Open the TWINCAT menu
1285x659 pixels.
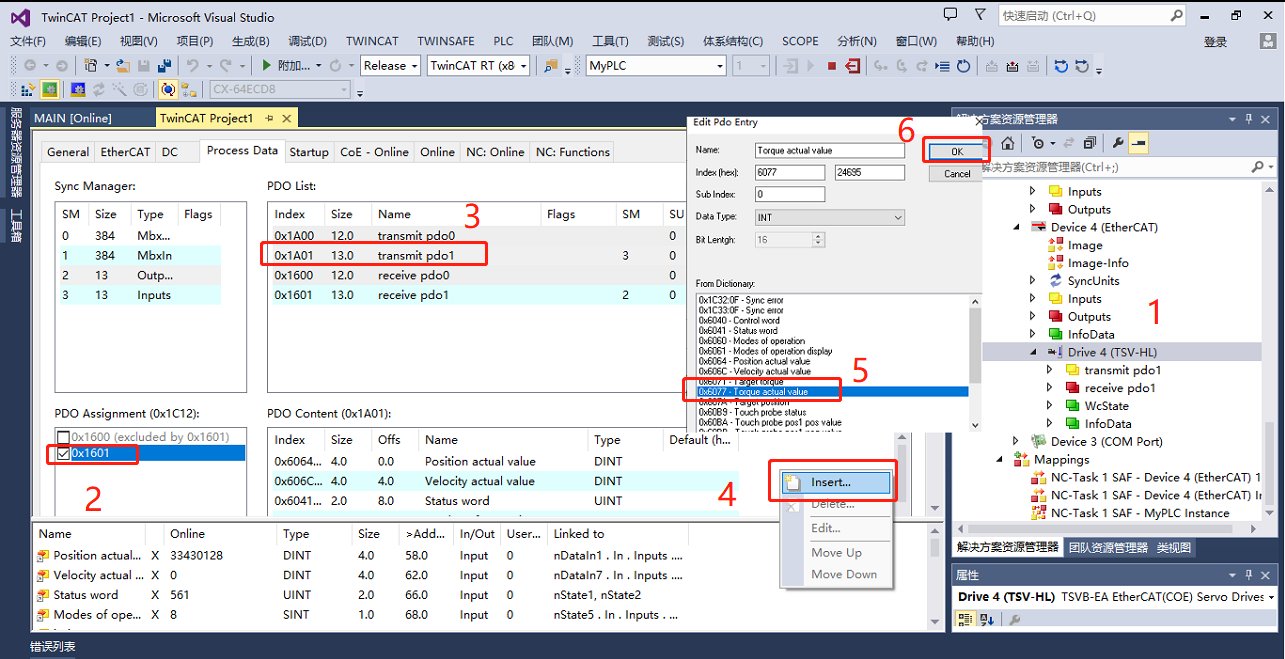click(x=372, y=41)
